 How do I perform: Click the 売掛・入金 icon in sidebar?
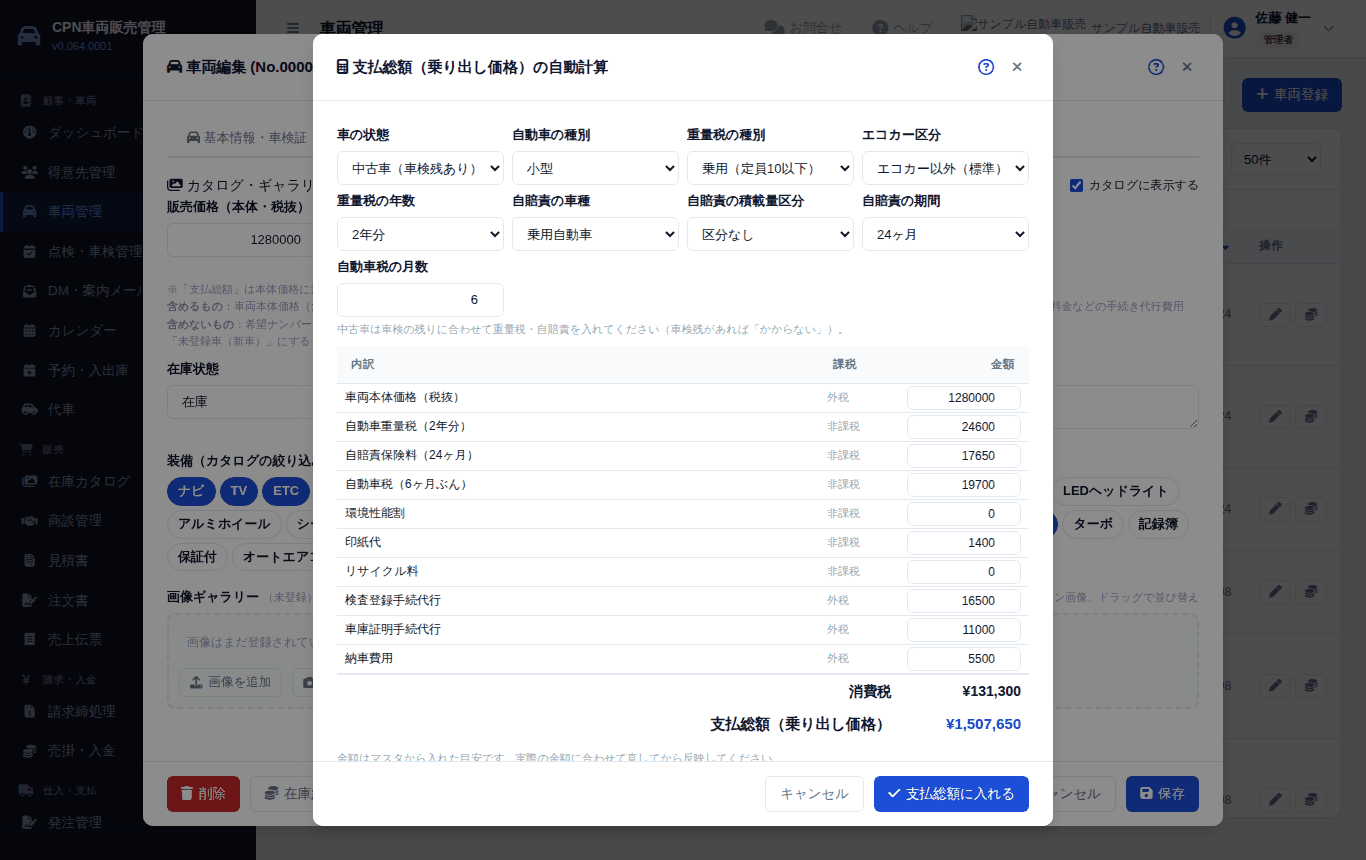(29, 750)
